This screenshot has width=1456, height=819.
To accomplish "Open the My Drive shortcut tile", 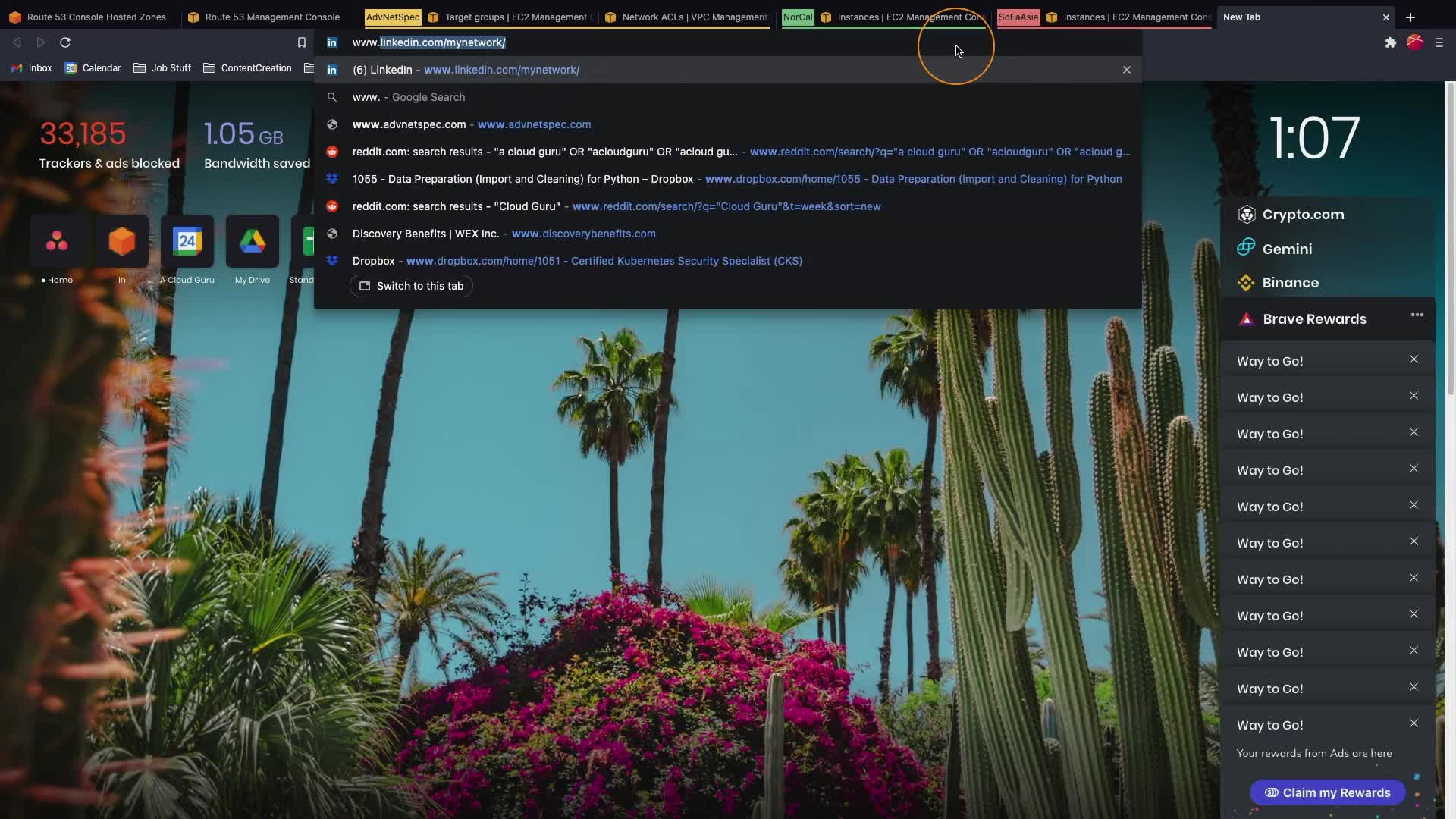I will click(252, 242).
